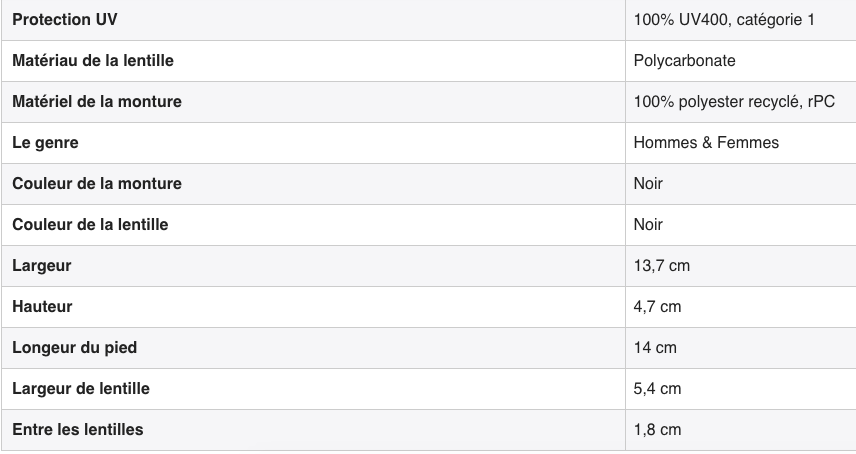Select the 100% polyester recyclé, rPC text
856x454 pixels.
click(x=734, y=101)
